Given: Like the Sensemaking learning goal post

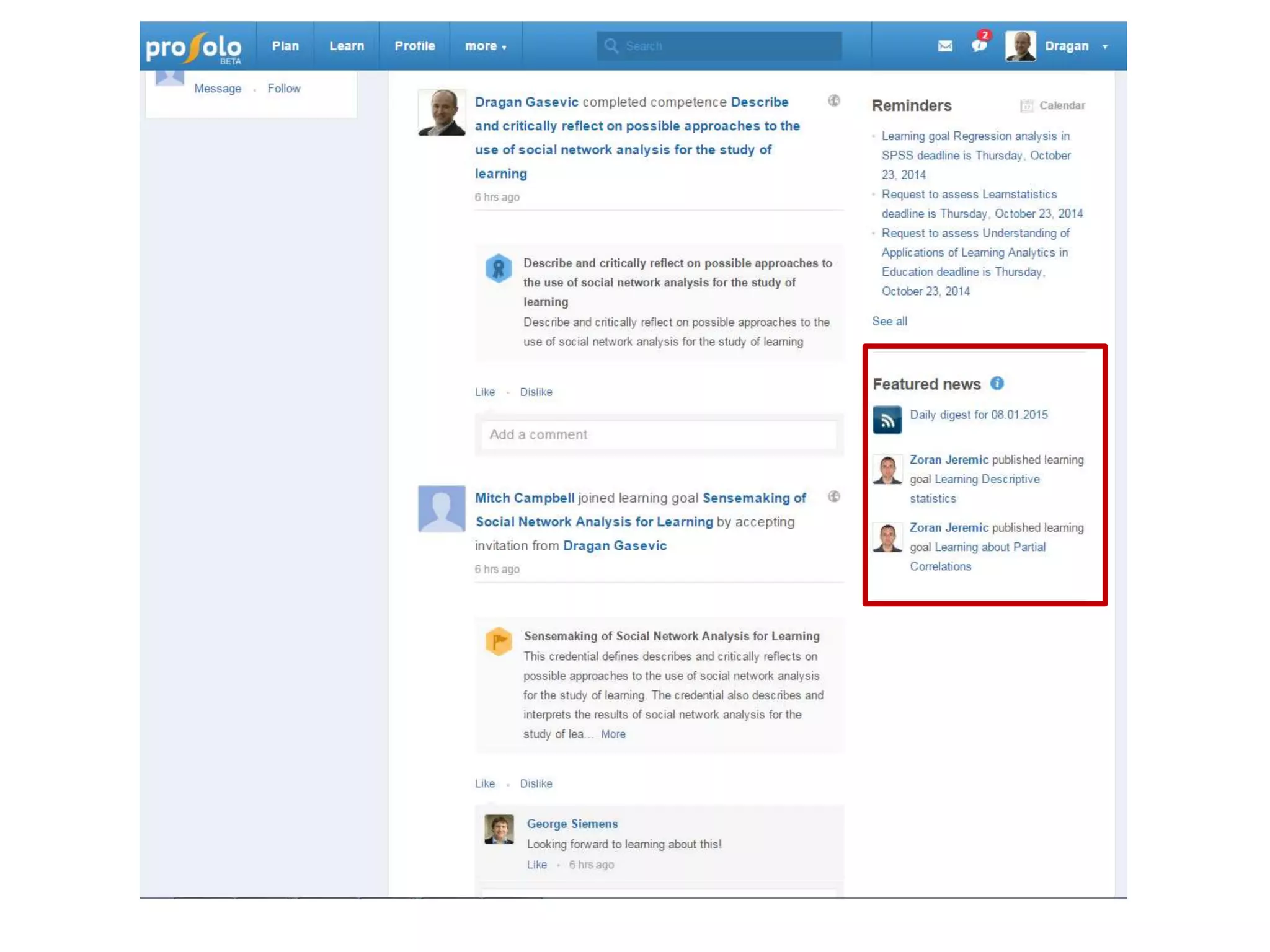Looking at the screenshot, I should 484,783.
